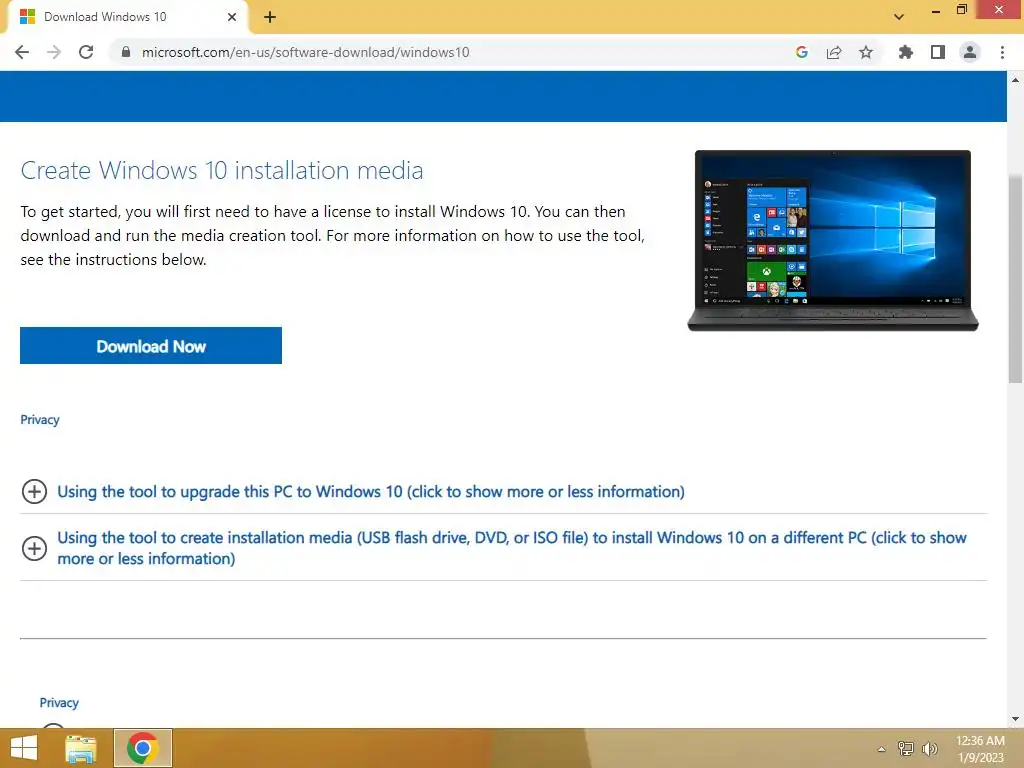
Task: Open Chrome's three-dot menu
Action: click(1002, 52)
